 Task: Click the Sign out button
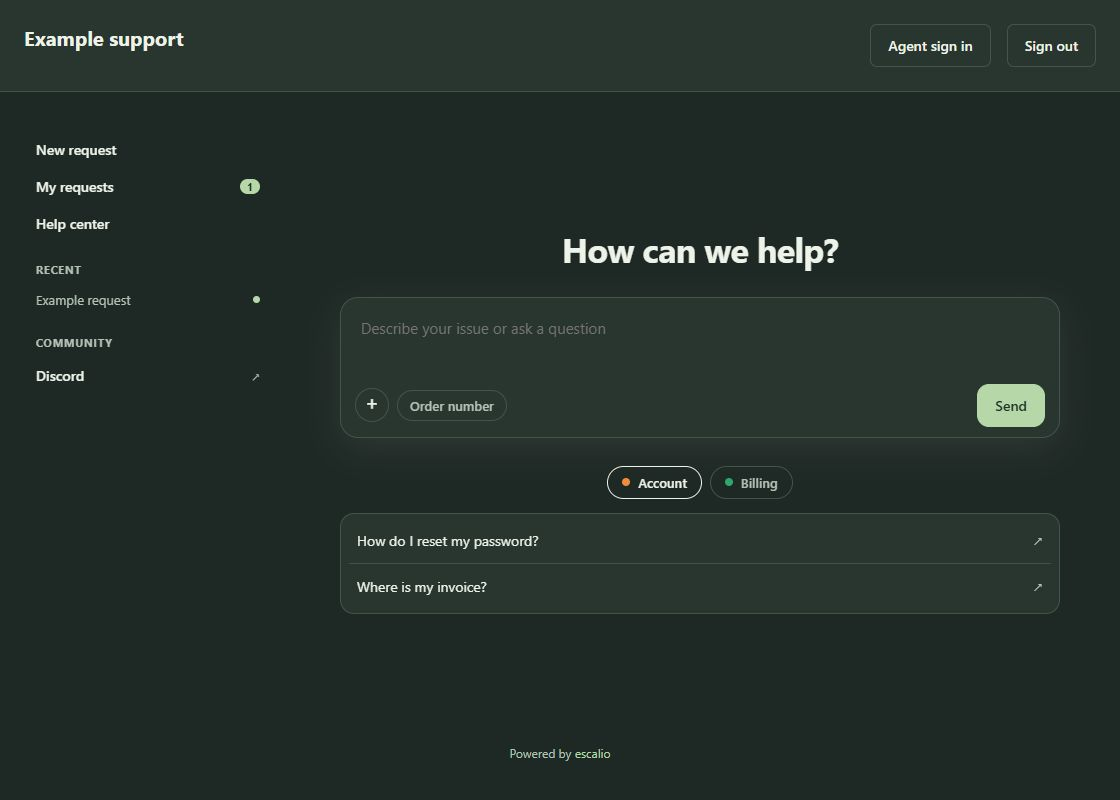tap(1051, 46)
